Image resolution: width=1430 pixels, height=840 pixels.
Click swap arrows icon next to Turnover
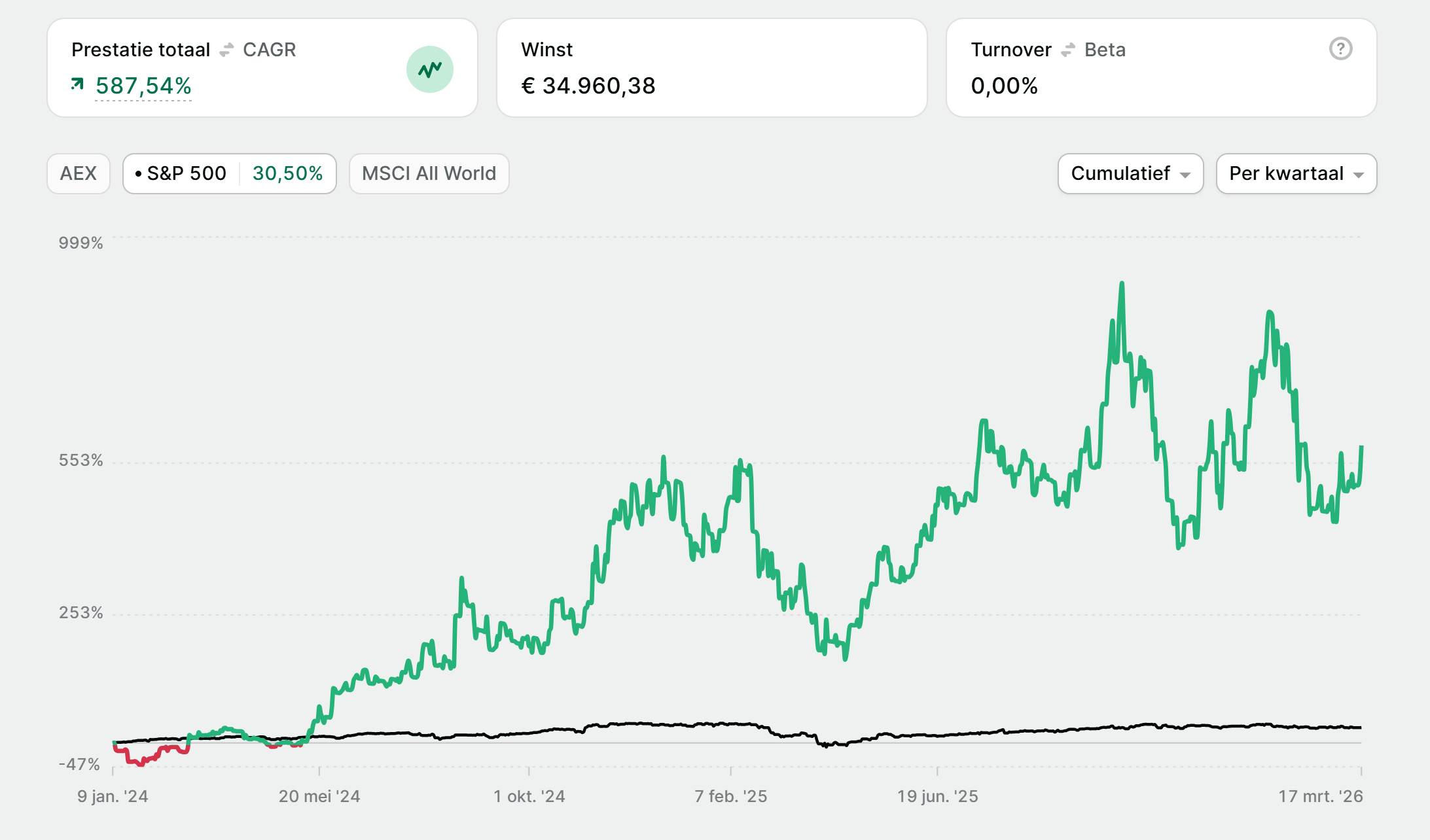1067,50
